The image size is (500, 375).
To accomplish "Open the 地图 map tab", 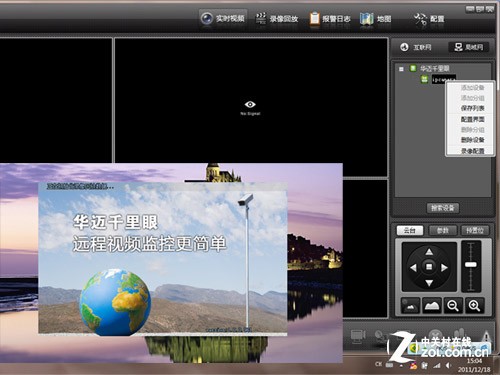I will [376, 19].
